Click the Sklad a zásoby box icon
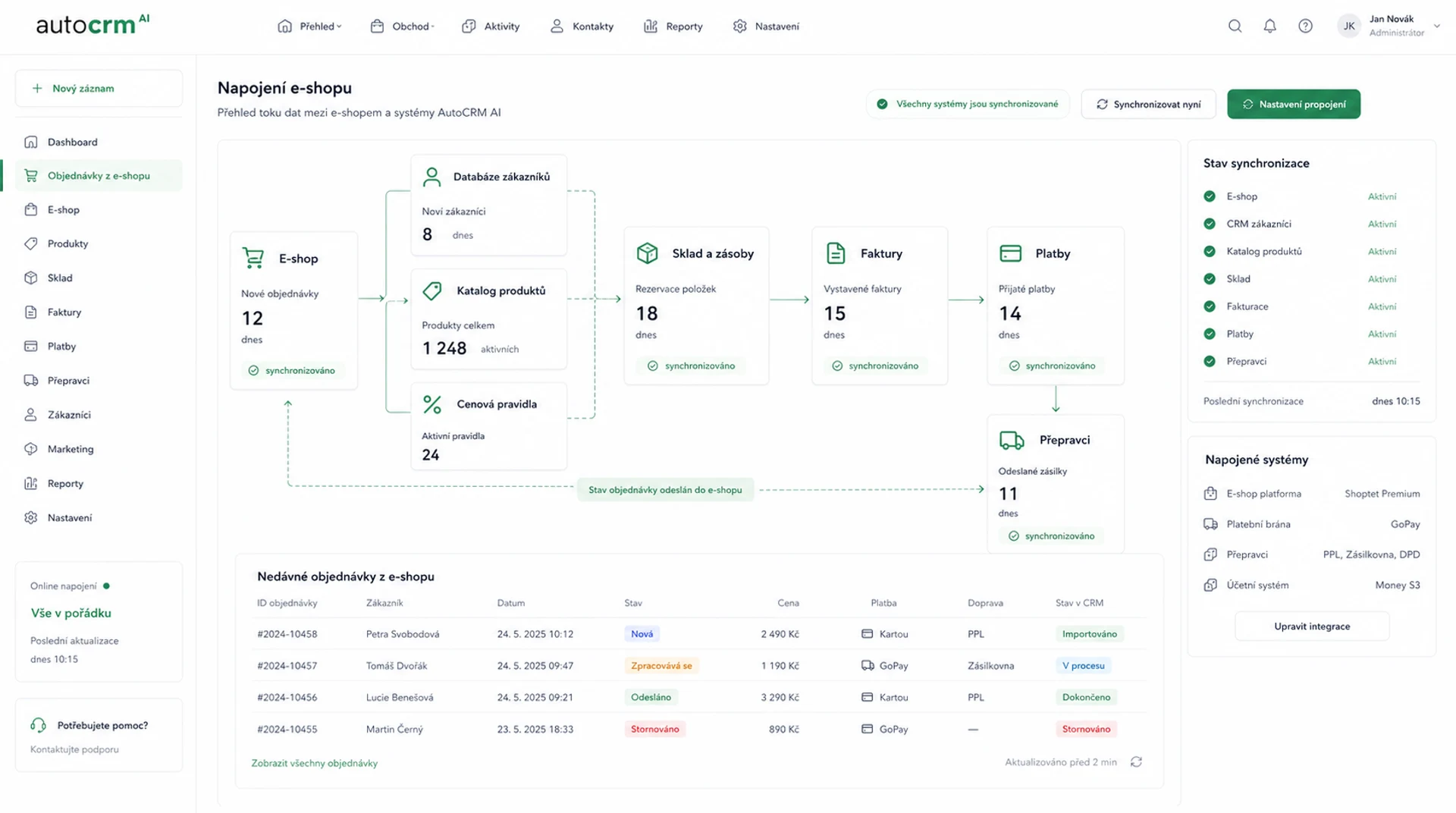This screenshot has height=813, width=1456. tap(647, 253)
